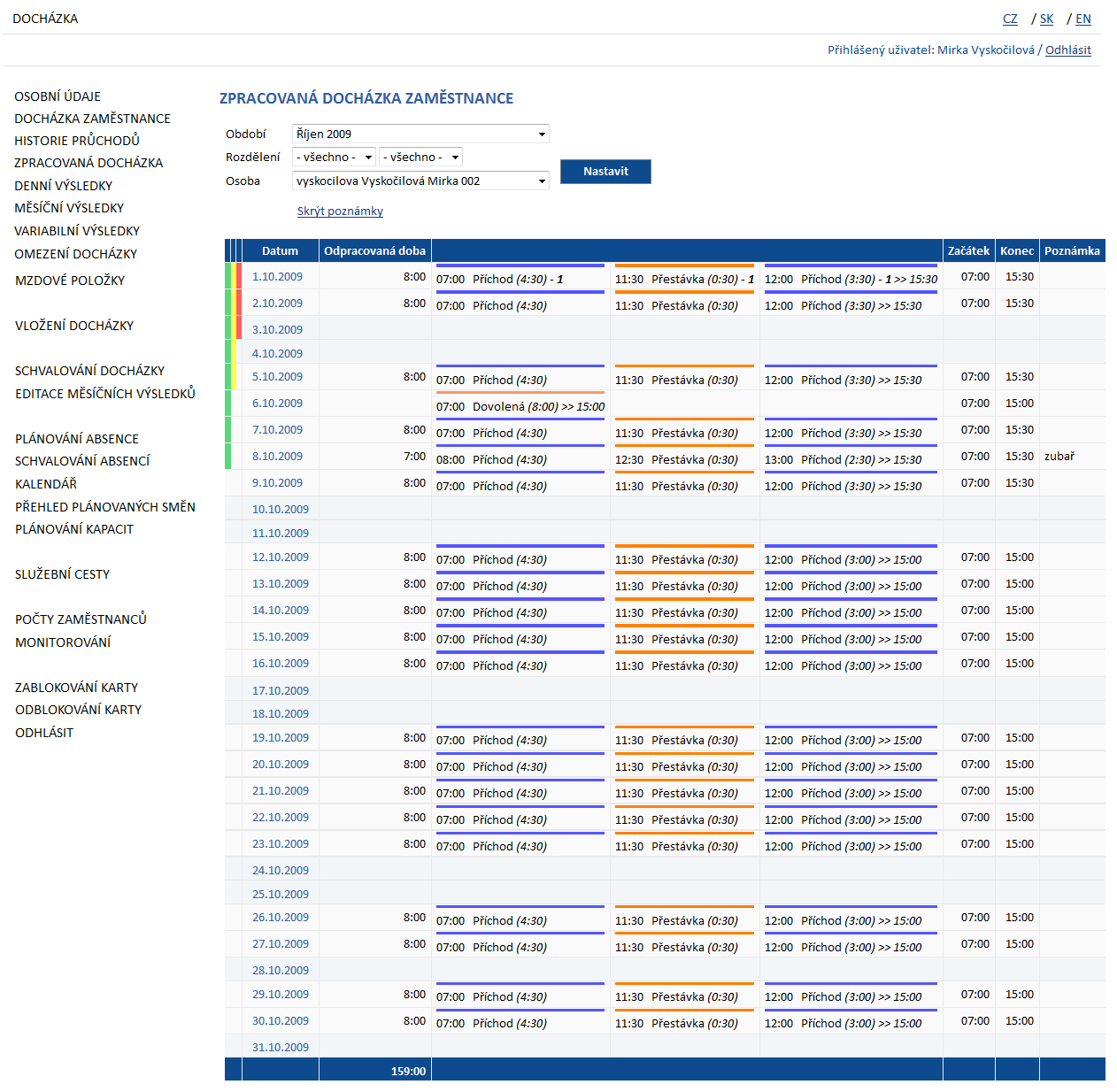Image resolution: width=1117 pixels, height=1092 pixels.
Task: Open SLUŽEBNÍ CESTY
Action: click(62, 574)
